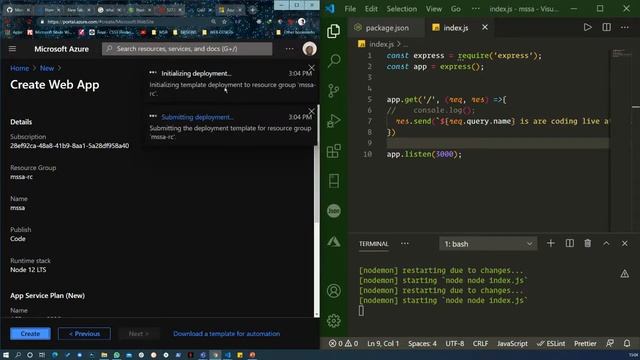This screenshot has width=640, height=360.
Task: Open the Submitting deployment link
Action: click(x=197, y=117)
